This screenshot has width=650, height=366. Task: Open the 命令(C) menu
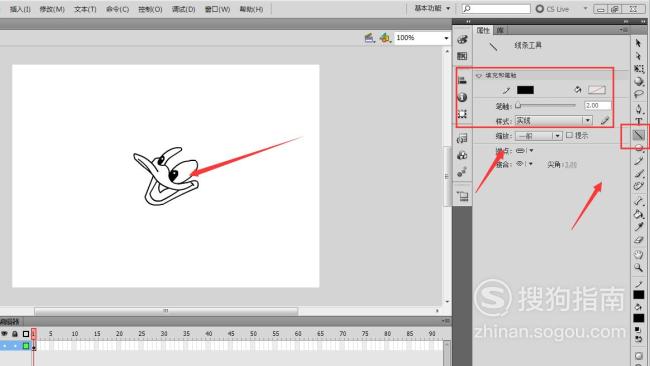(117, 9)
